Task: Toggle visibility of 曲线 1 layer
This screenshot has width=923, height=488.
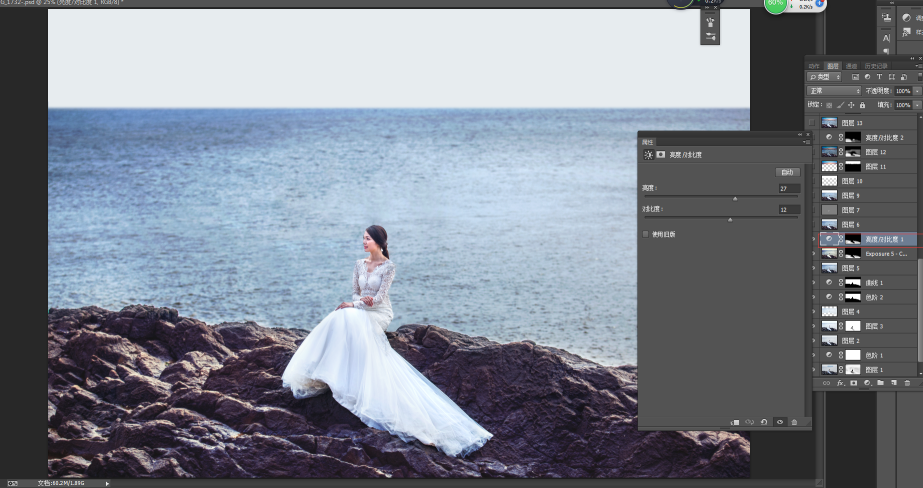Action: 814,283
